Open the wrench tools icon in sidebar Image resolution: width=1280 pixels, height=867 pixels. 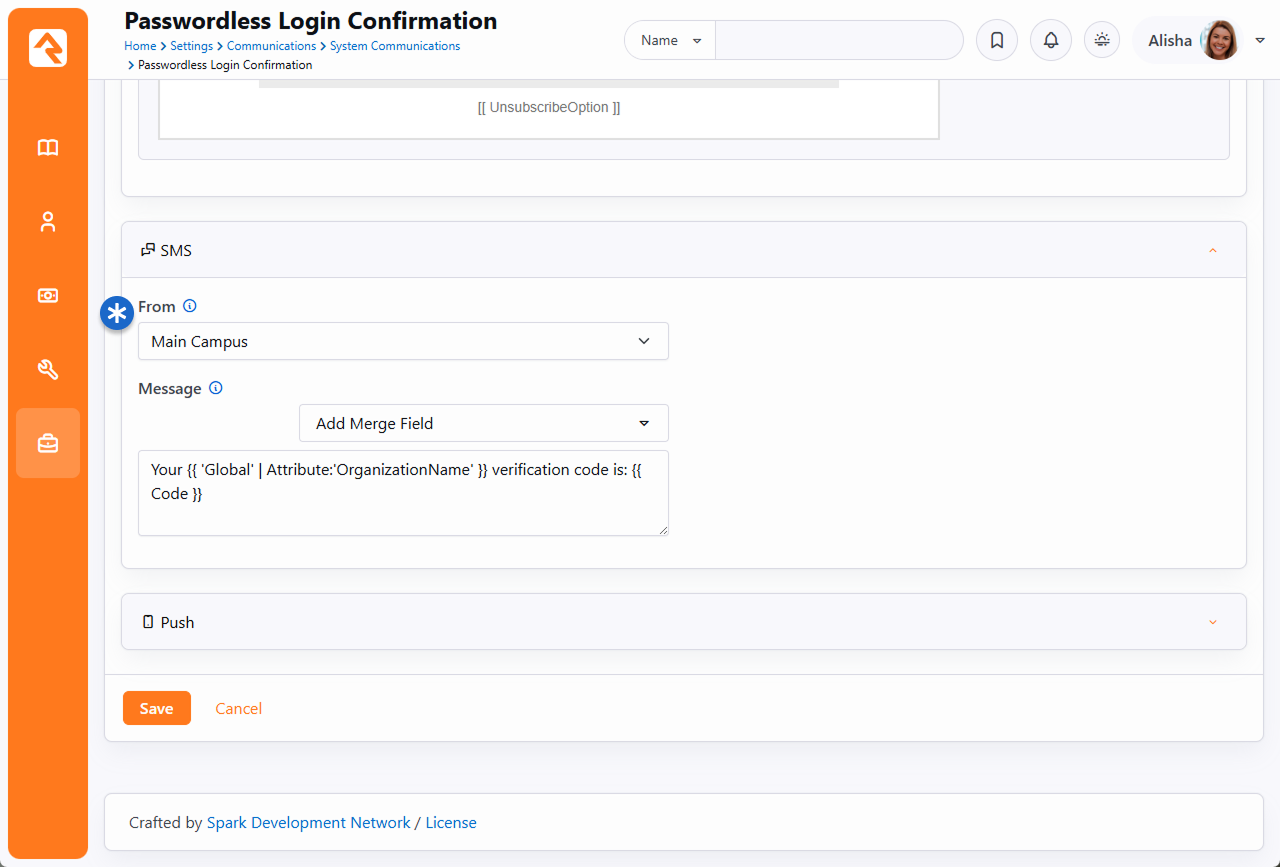click(48, 370)
